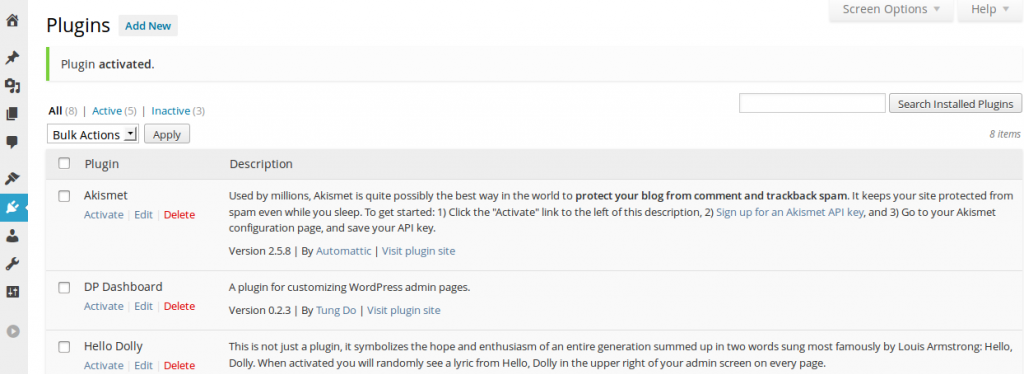Image resolution: width=1024 pixels, height=374 pixels.
Task: Open Comments speech bubble icon
Action: click(12, 142)
